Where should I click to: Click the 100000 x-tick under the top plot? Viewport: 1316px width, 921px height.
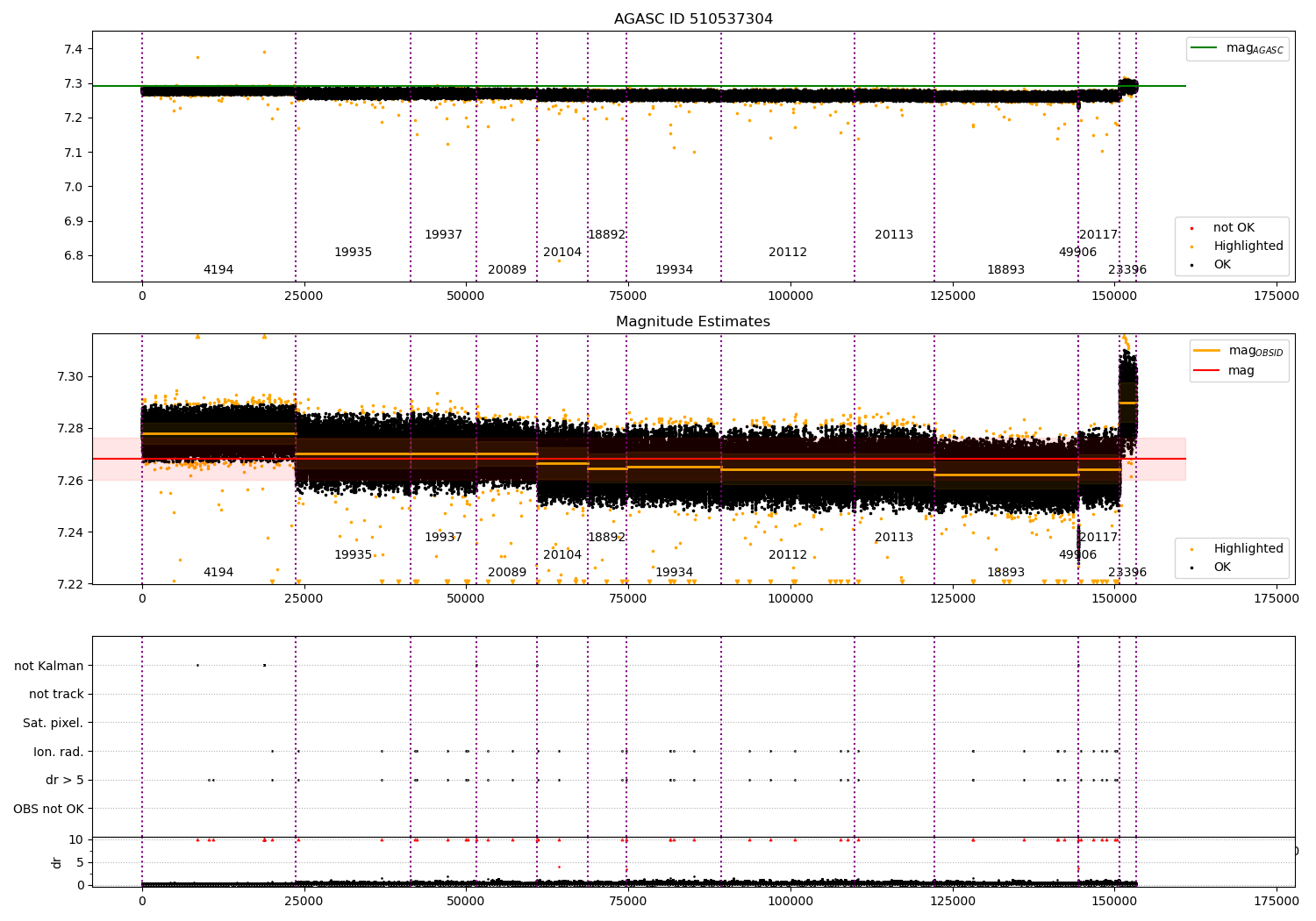(x=790, y=296)
